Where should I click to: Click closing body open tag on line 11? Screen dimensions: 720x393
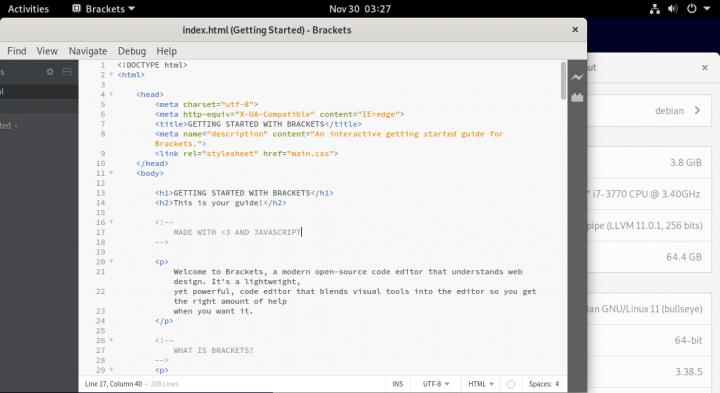150,173
